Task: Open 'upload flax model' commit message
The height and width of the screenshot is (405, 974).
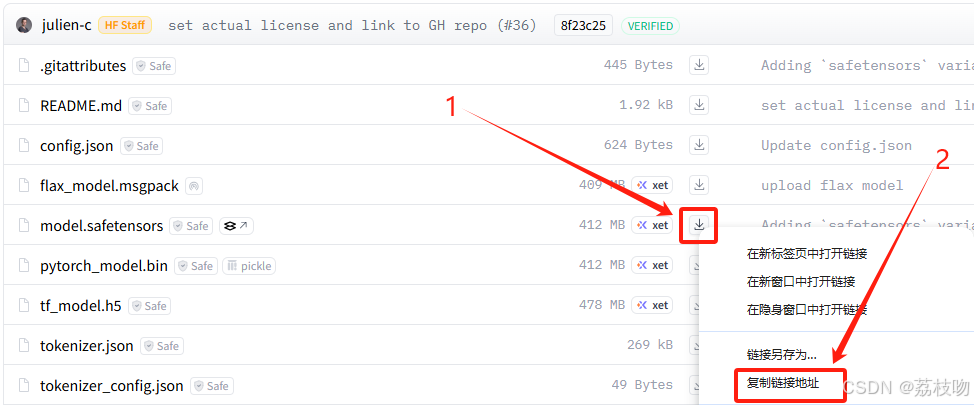Action: pyautogui.click(x=832, y=185)
